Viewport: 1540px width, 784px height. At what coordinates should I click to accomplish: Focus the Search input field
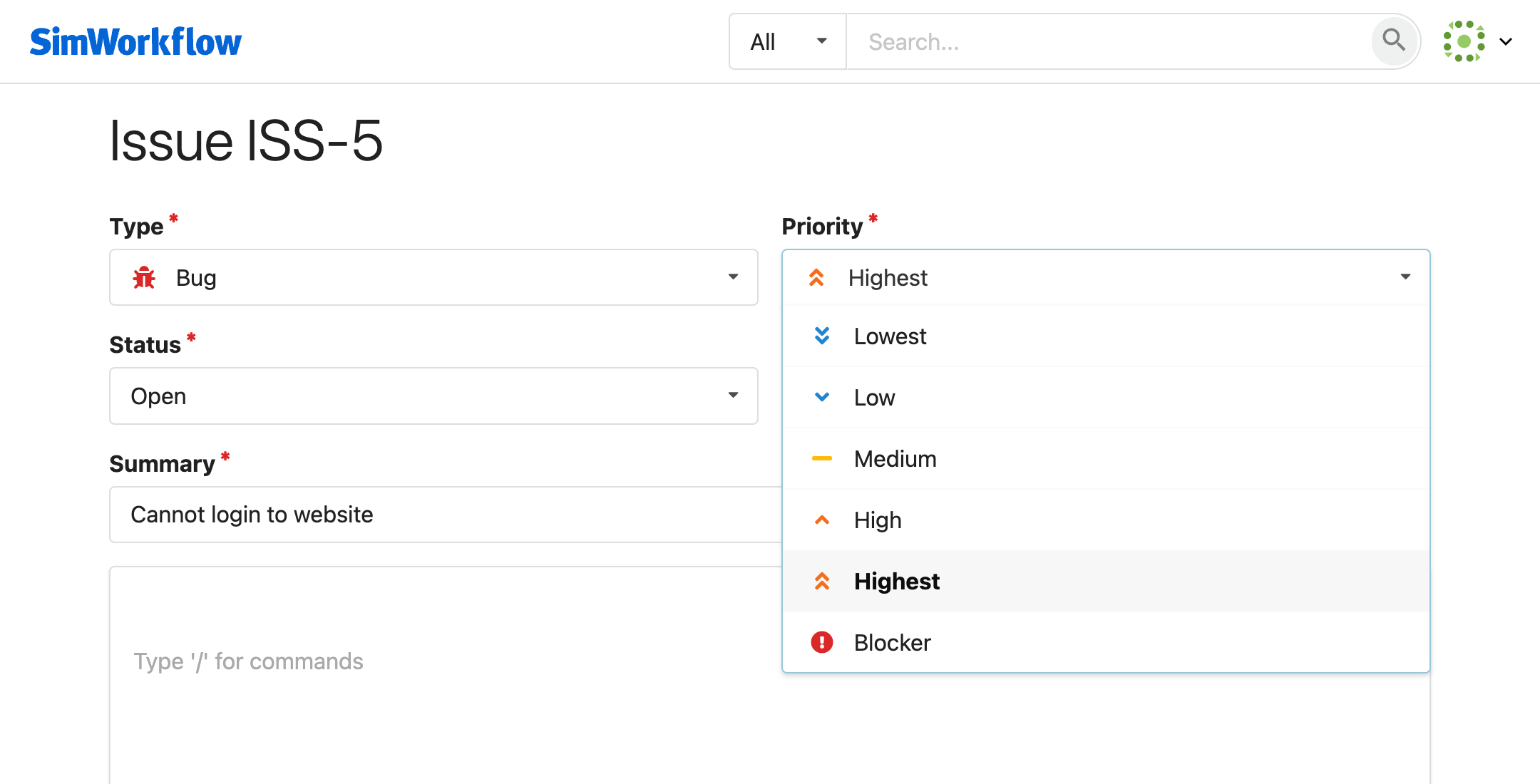pyautogui.click(x=1109, y=41)
